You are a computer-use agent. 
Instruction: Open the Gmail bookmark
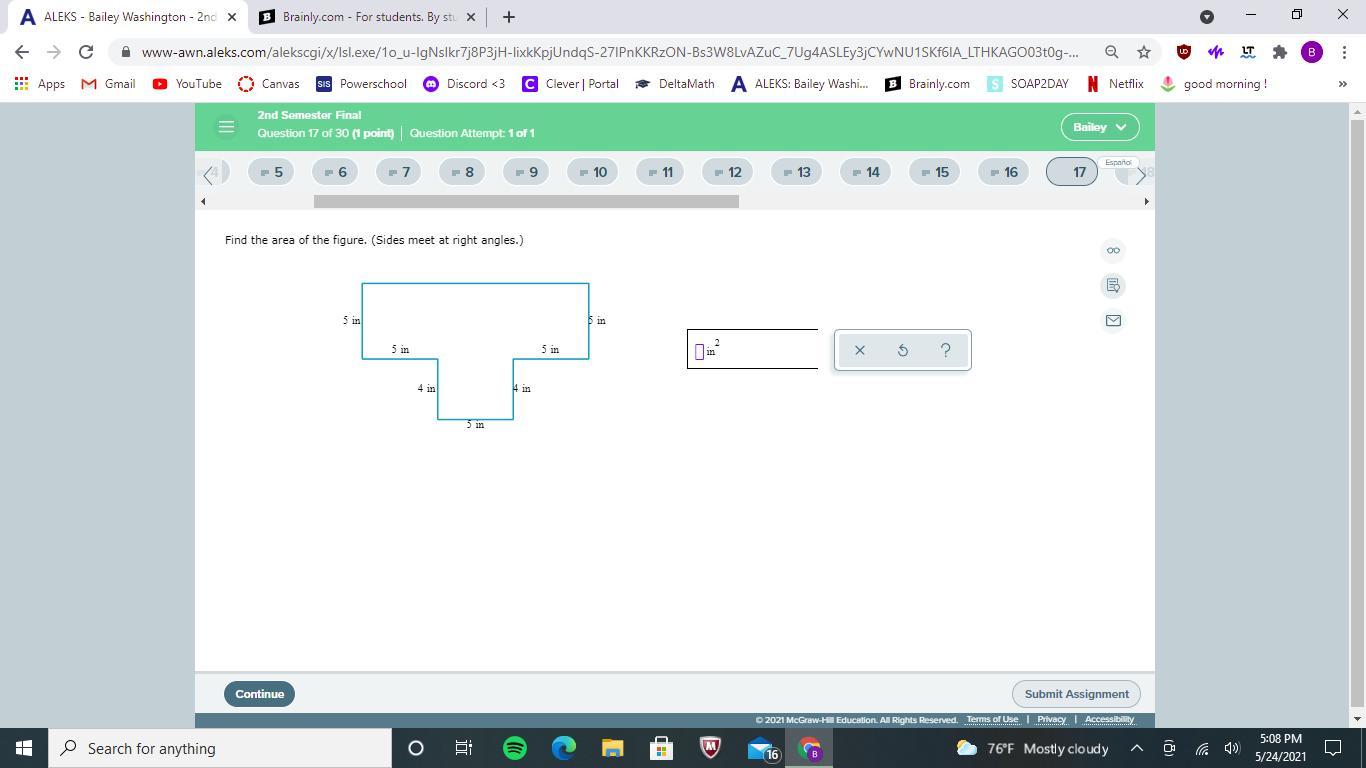pos(108,84)
